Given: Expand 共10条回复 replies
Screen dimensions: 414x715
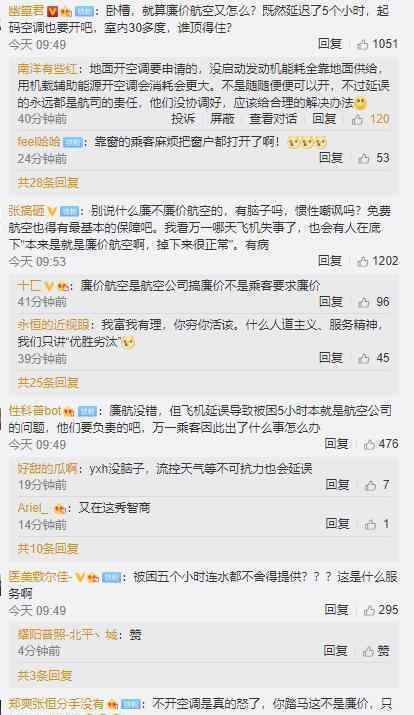Looking at the screenshot, I should click(48, 549).
